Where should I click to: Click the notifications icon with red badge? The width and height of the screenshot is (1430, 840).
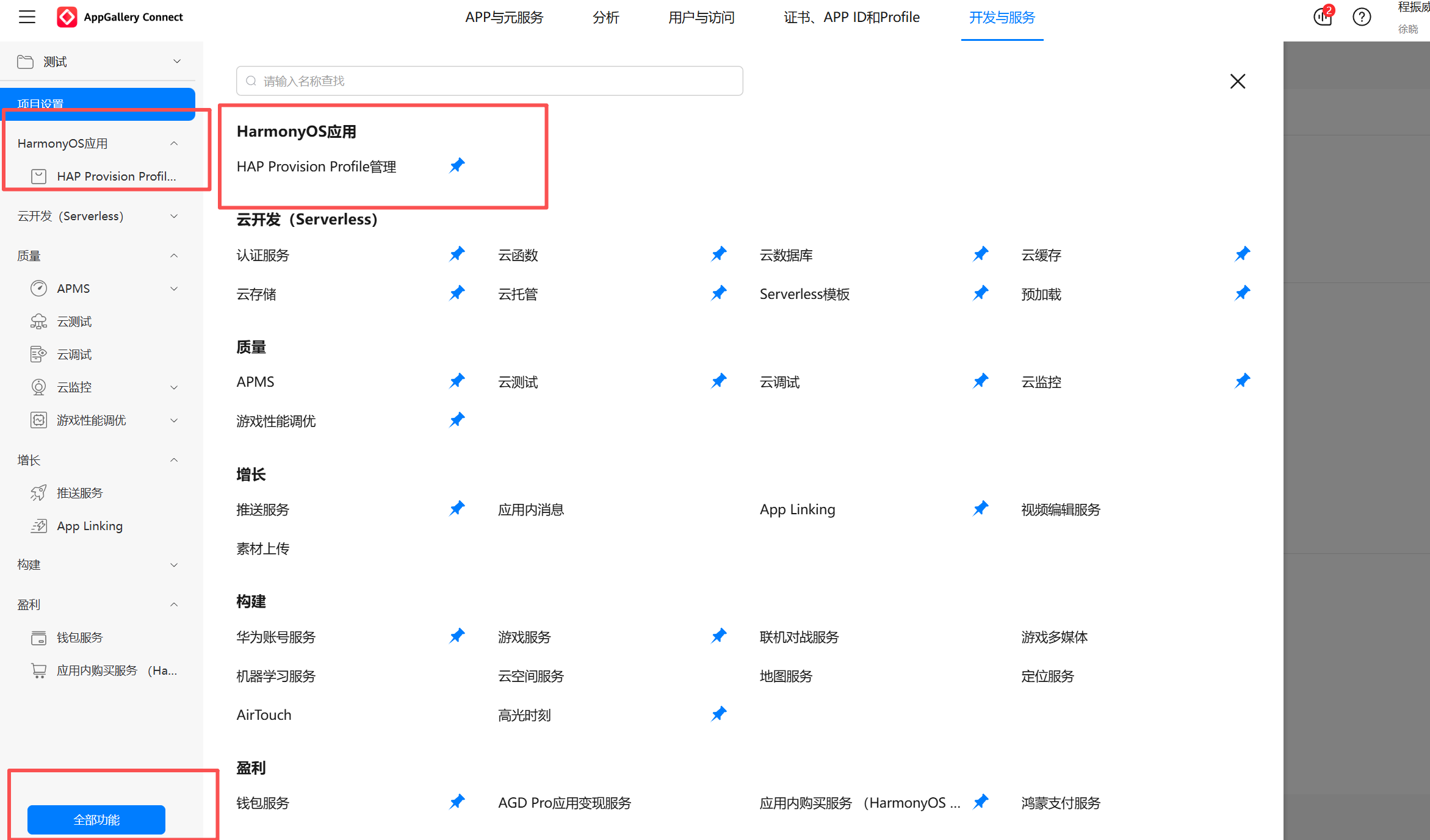click(1323, 16)
